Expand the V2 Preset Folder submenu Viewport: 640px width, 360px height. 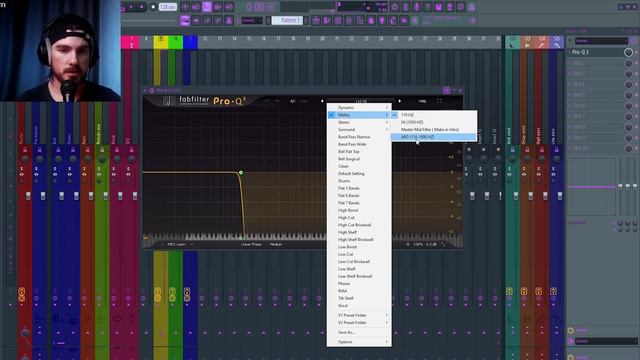click(x=359, y=322)
